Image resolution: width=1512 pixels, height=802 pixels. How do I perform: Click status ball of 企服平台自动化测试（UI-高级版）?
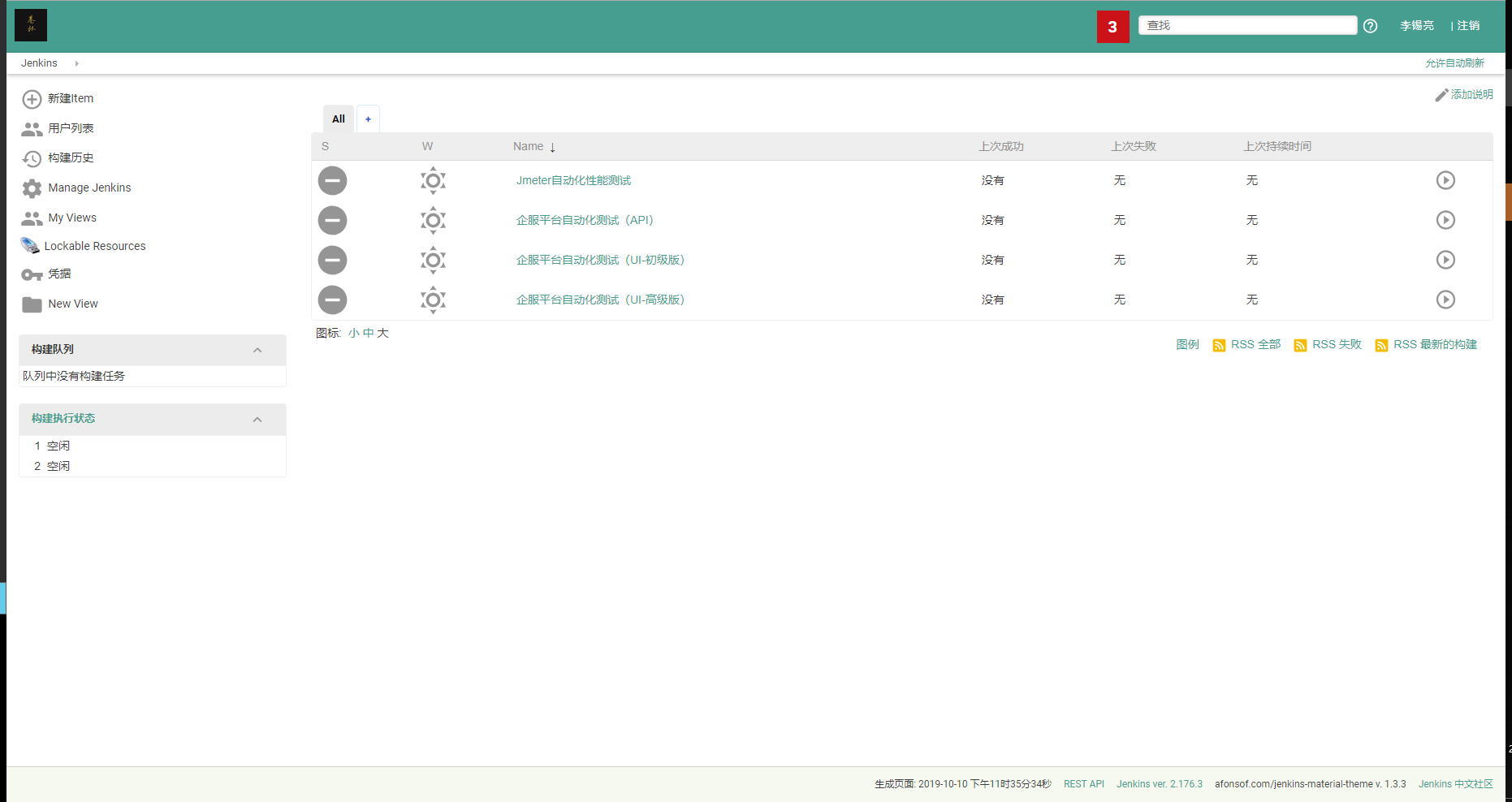pyautogui.click(x=332, y=300)
